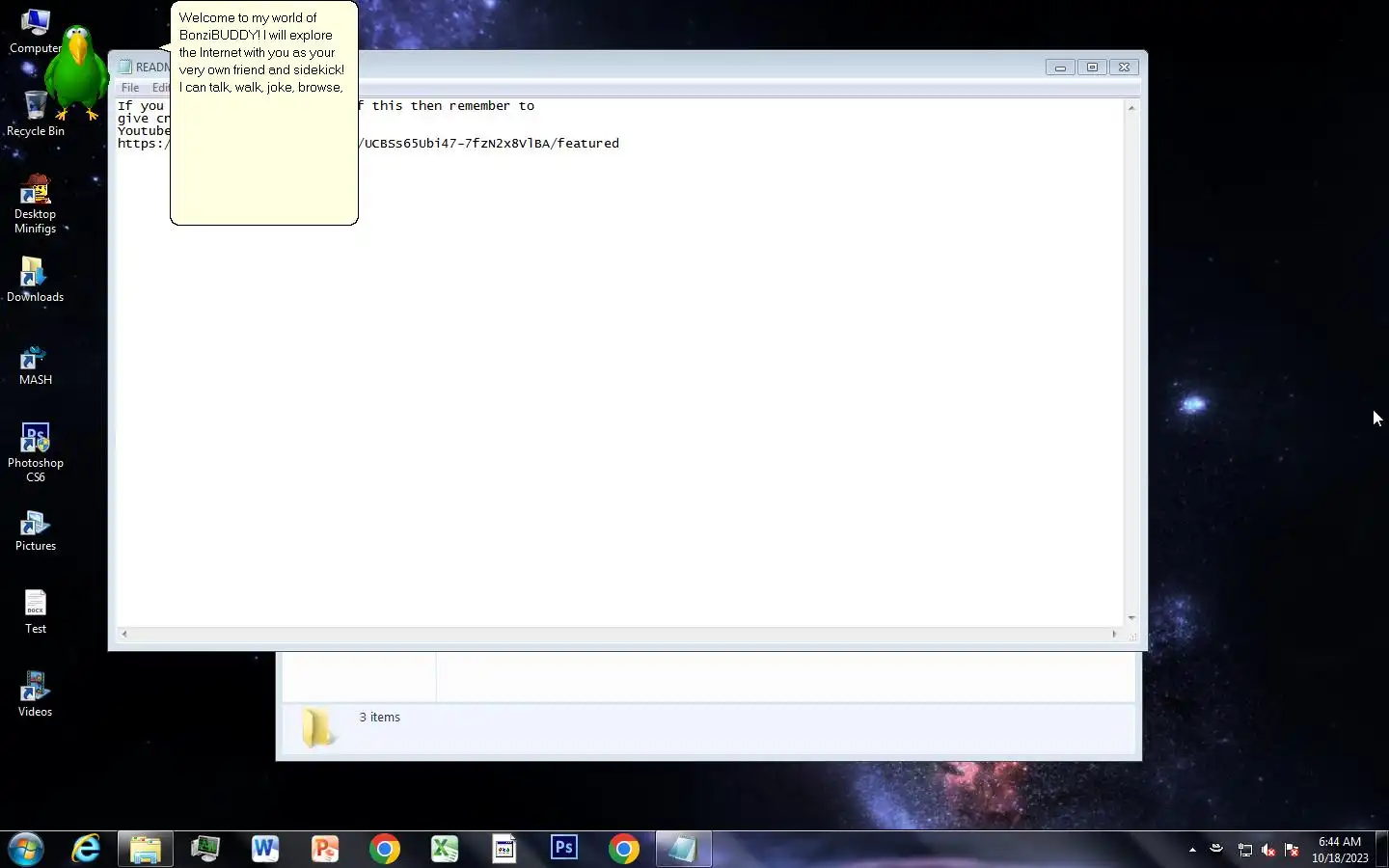Screen dimensions: 1389x868
Task: Click the Show Desktop strip
Action: [1381, 850]
